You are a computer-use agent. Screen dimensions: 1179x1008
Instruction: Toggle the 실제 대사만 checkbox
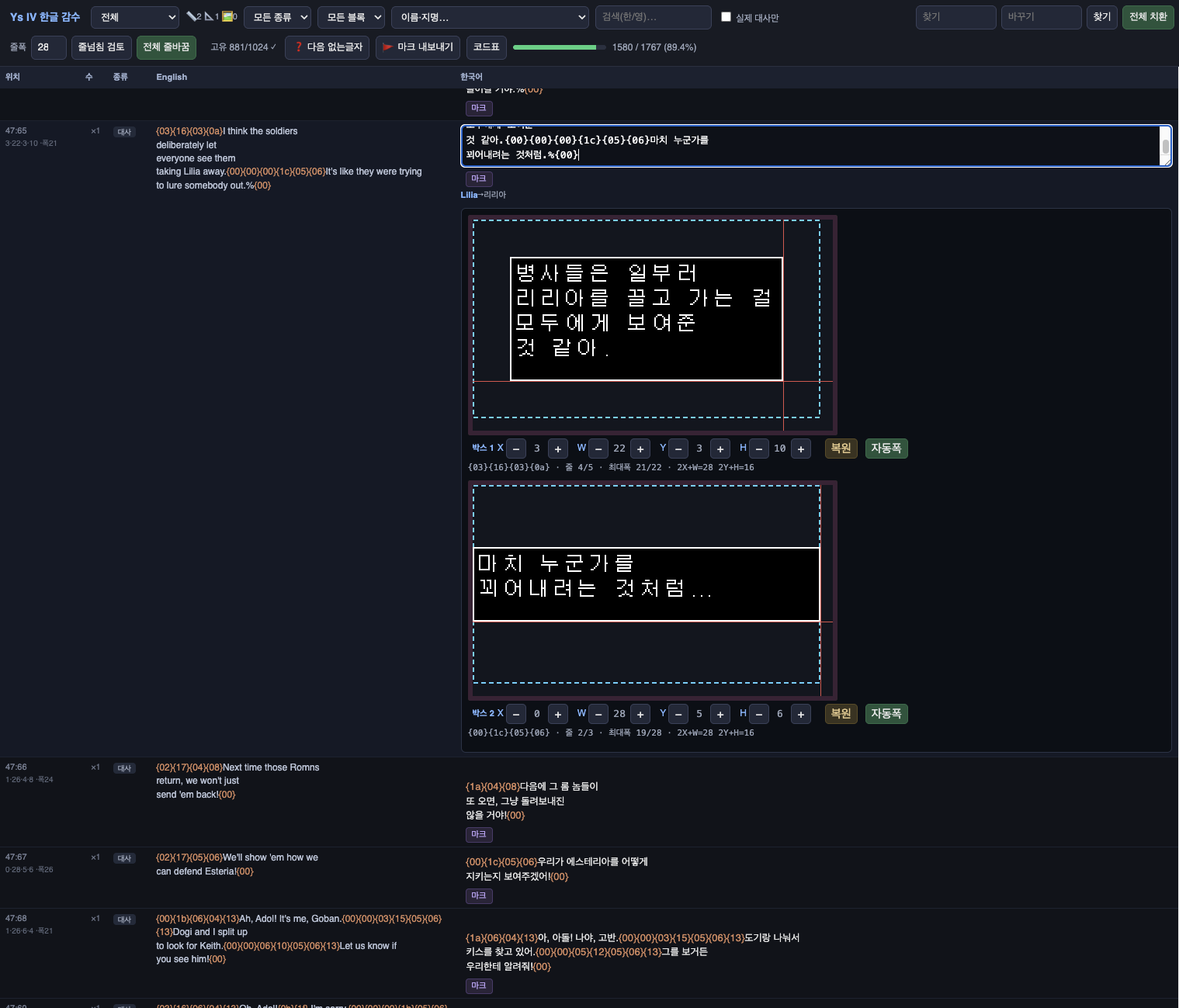[x=726, y=16]
